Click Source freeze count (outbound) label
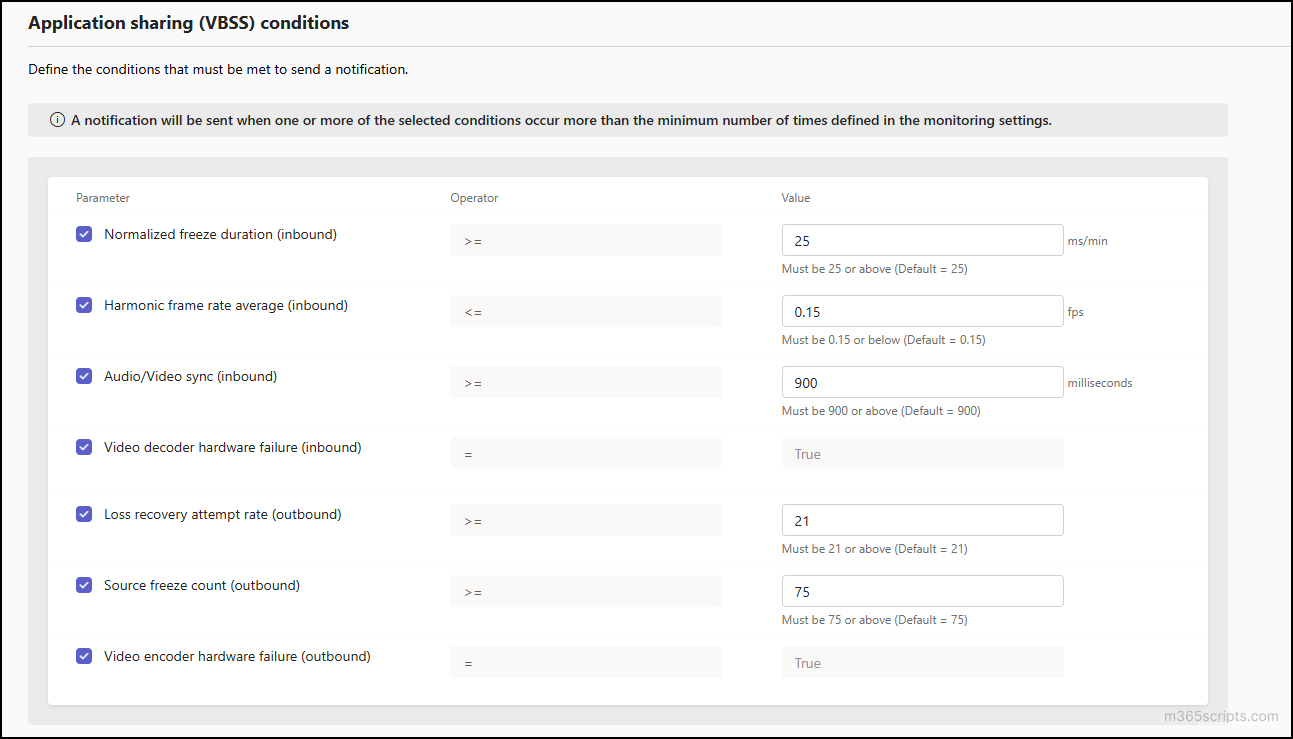 click(x=202, y=586)
